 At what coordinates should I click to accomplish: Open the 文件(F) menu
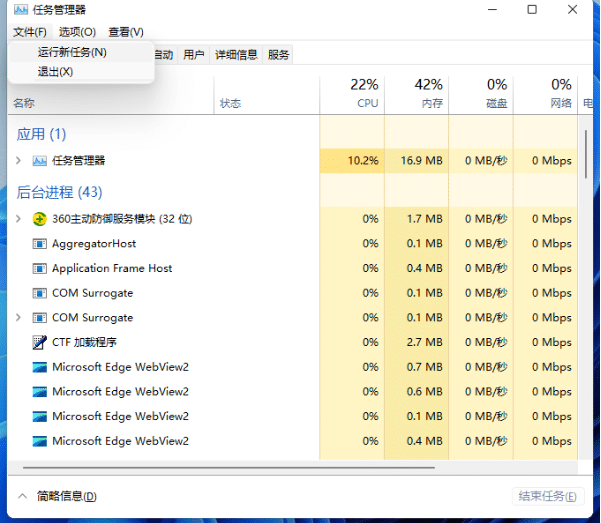tap(30, 32)
